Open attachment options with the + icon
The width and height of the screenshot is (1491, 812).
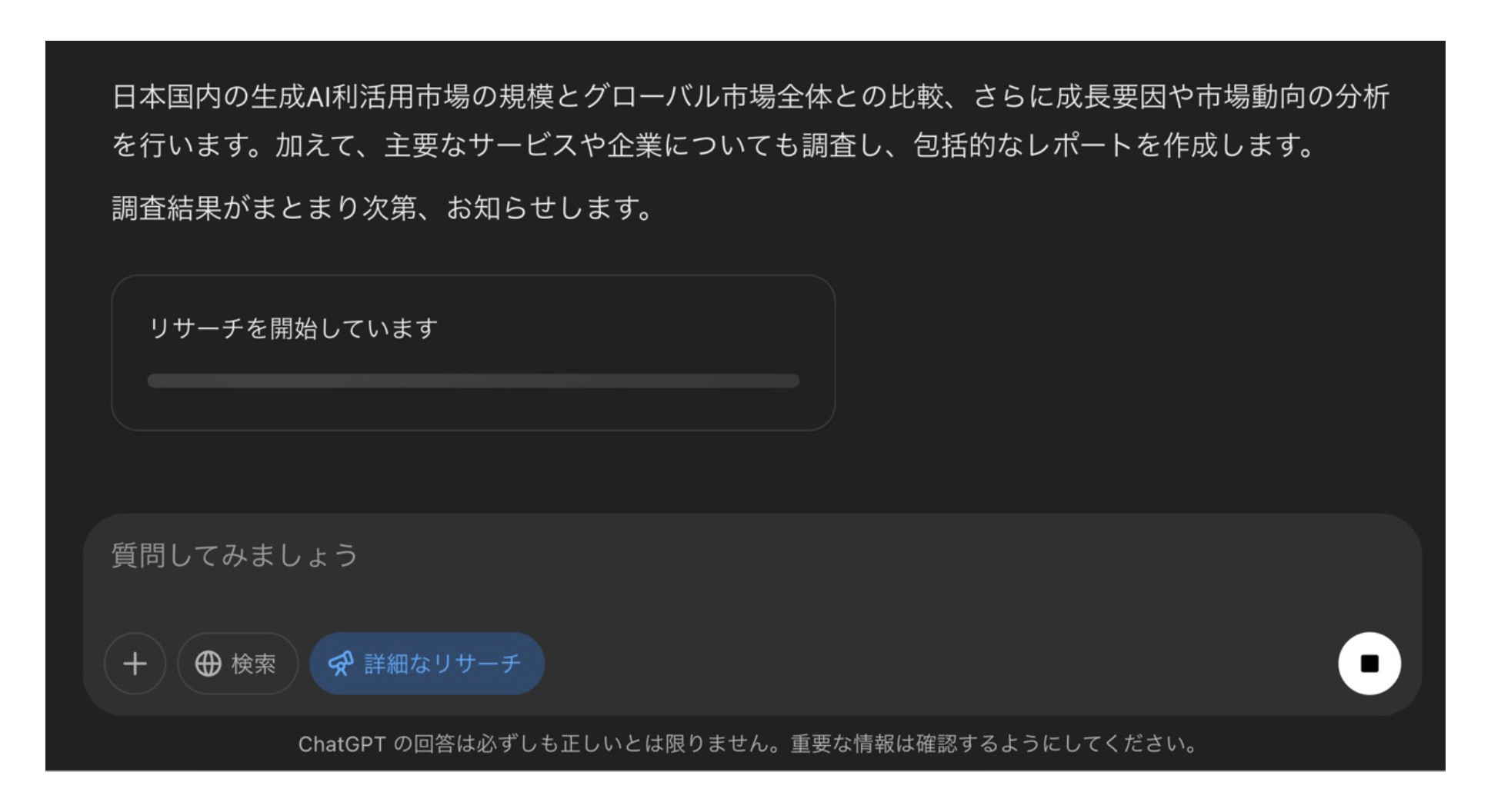coord(135,663)
